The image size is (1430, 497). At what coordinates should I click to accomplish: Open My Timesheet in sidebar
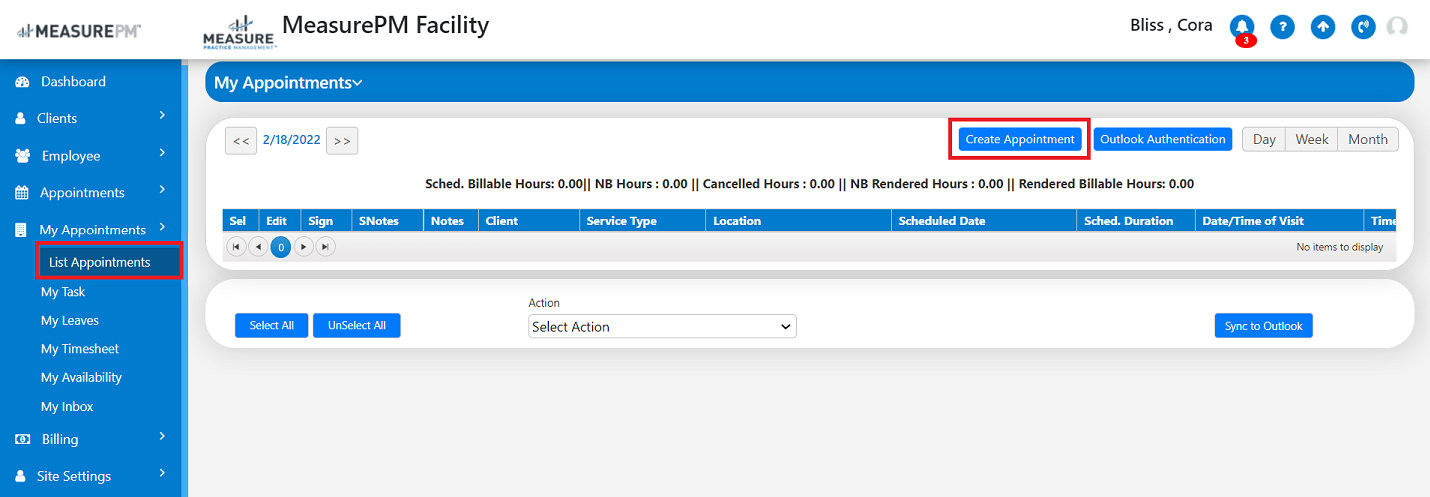pyautogui.click(x=80, y=349)
